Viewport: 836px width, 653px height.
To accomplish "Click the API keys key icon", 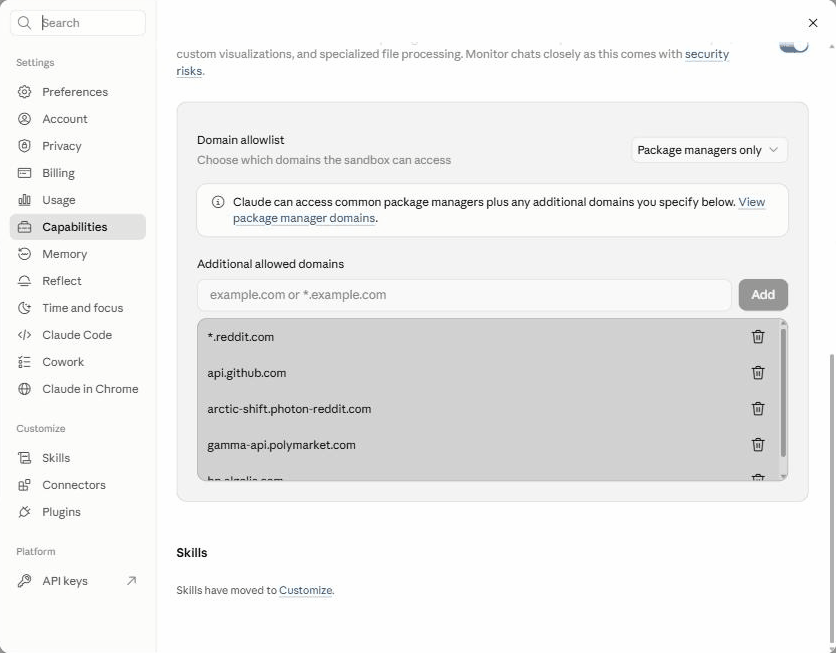I will (25, 581).
